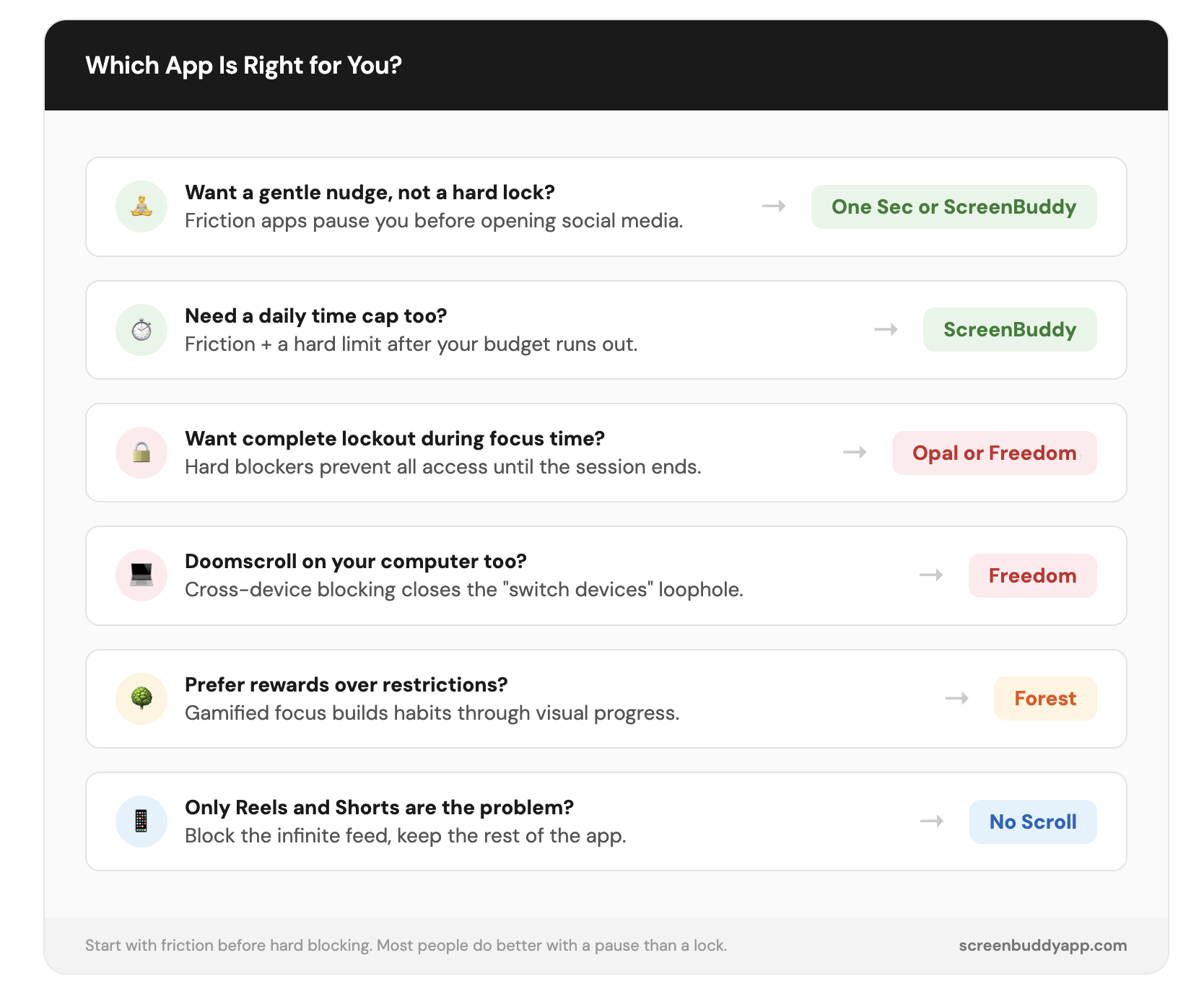Click arrow pointing to No Scroll badge

tap(932, 822)
